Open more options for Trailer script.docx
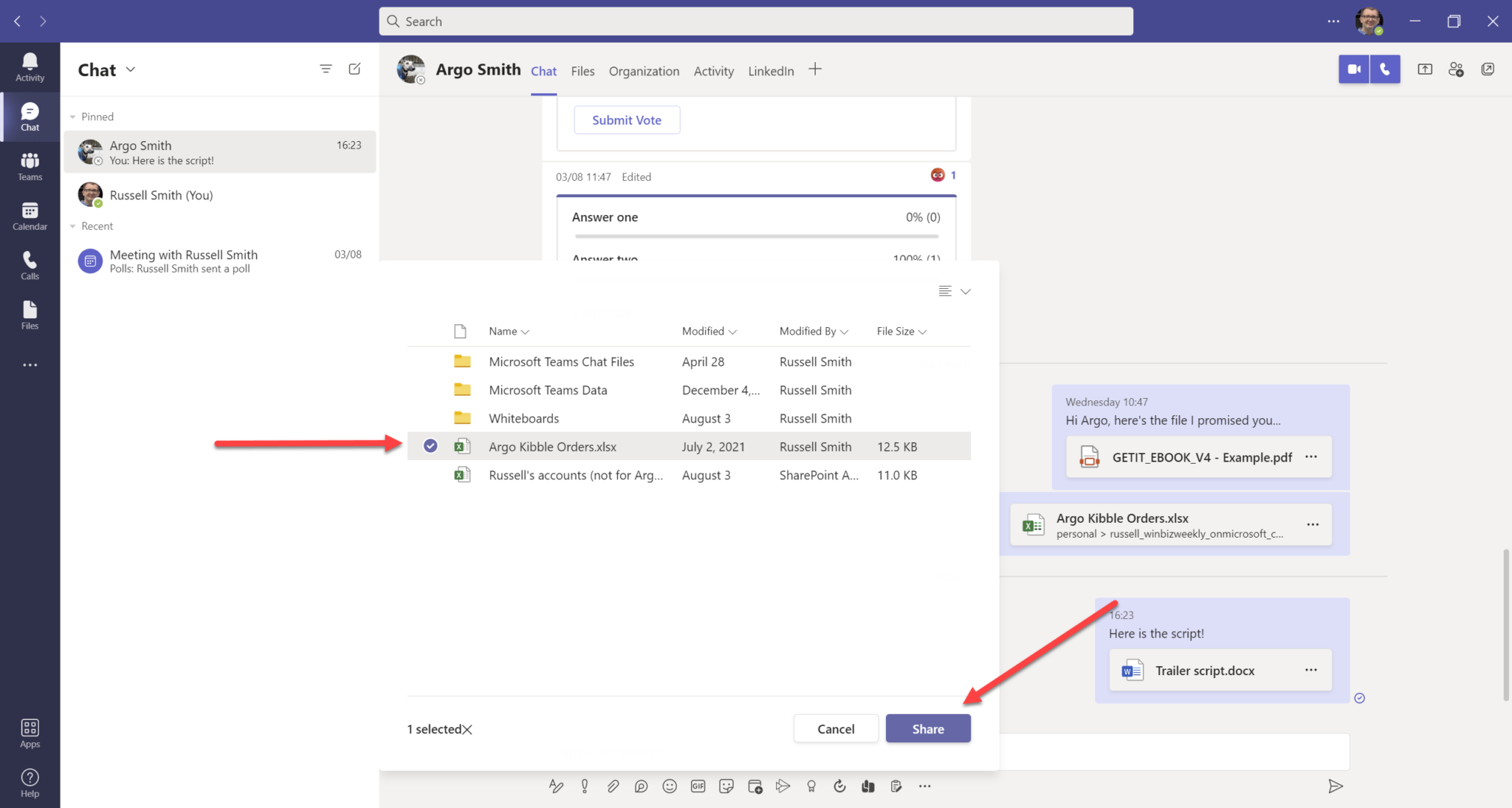This screenshot has height=808, width=1512. (1311, 670)
